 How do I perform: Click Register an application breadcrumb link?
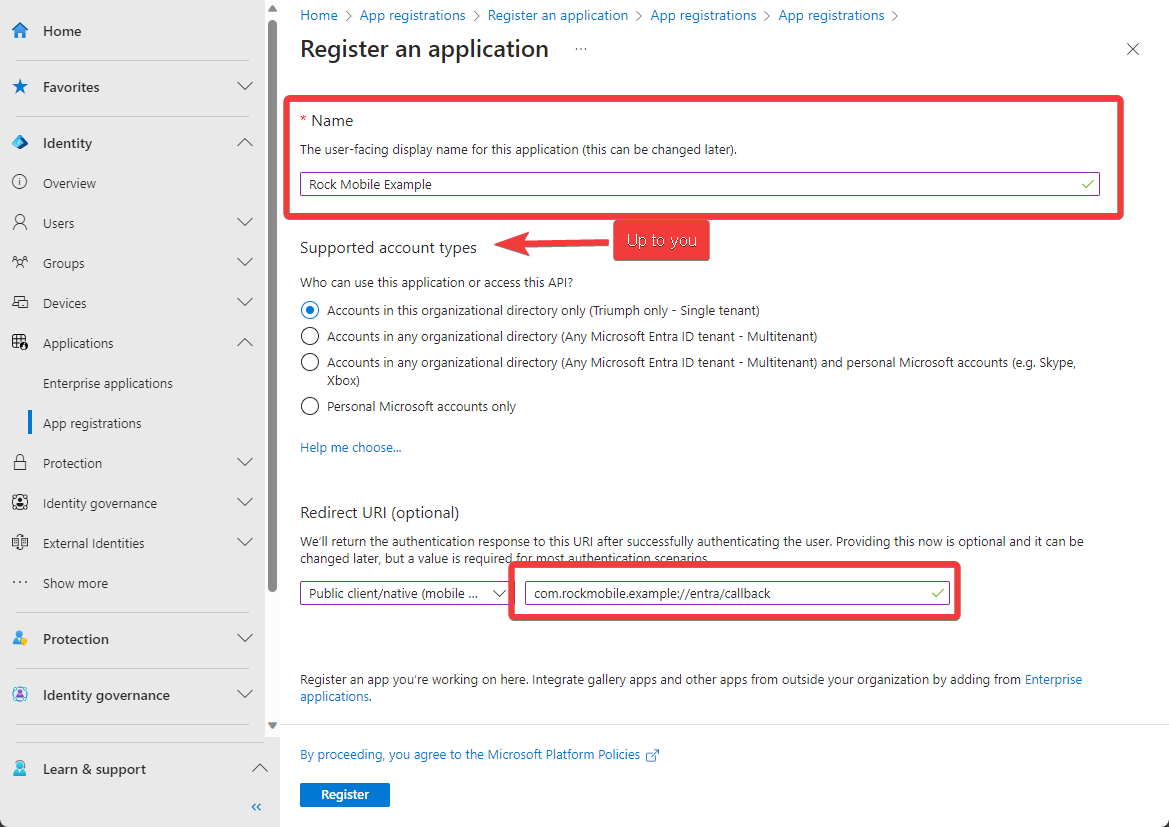coord(558,15)
